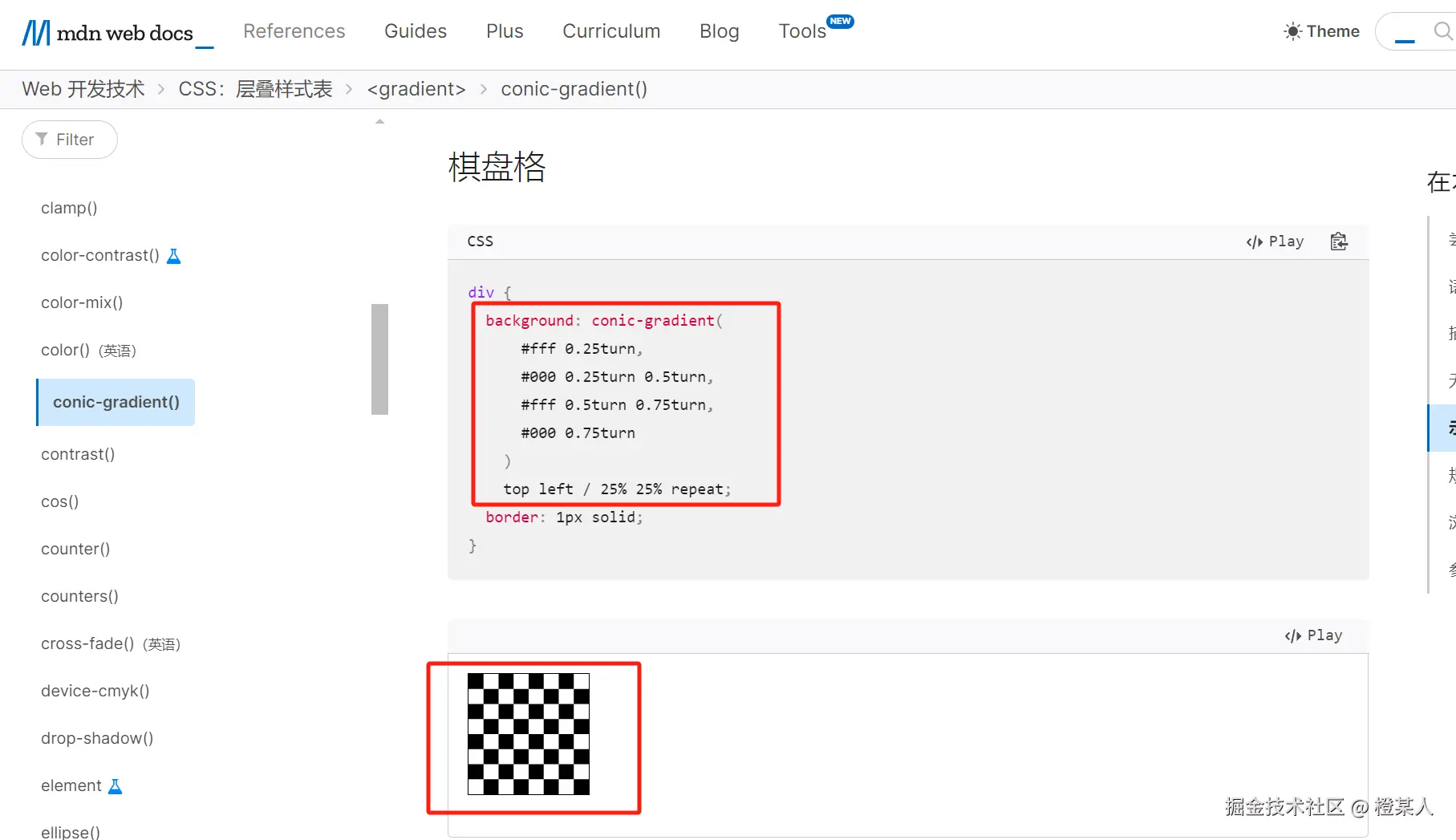
Task: Open cos() in sidebar
Action: tap(60, 501)
